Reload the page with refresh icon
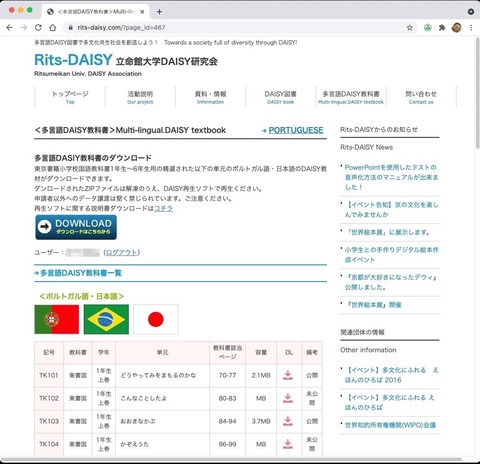 tap(38, 28)
